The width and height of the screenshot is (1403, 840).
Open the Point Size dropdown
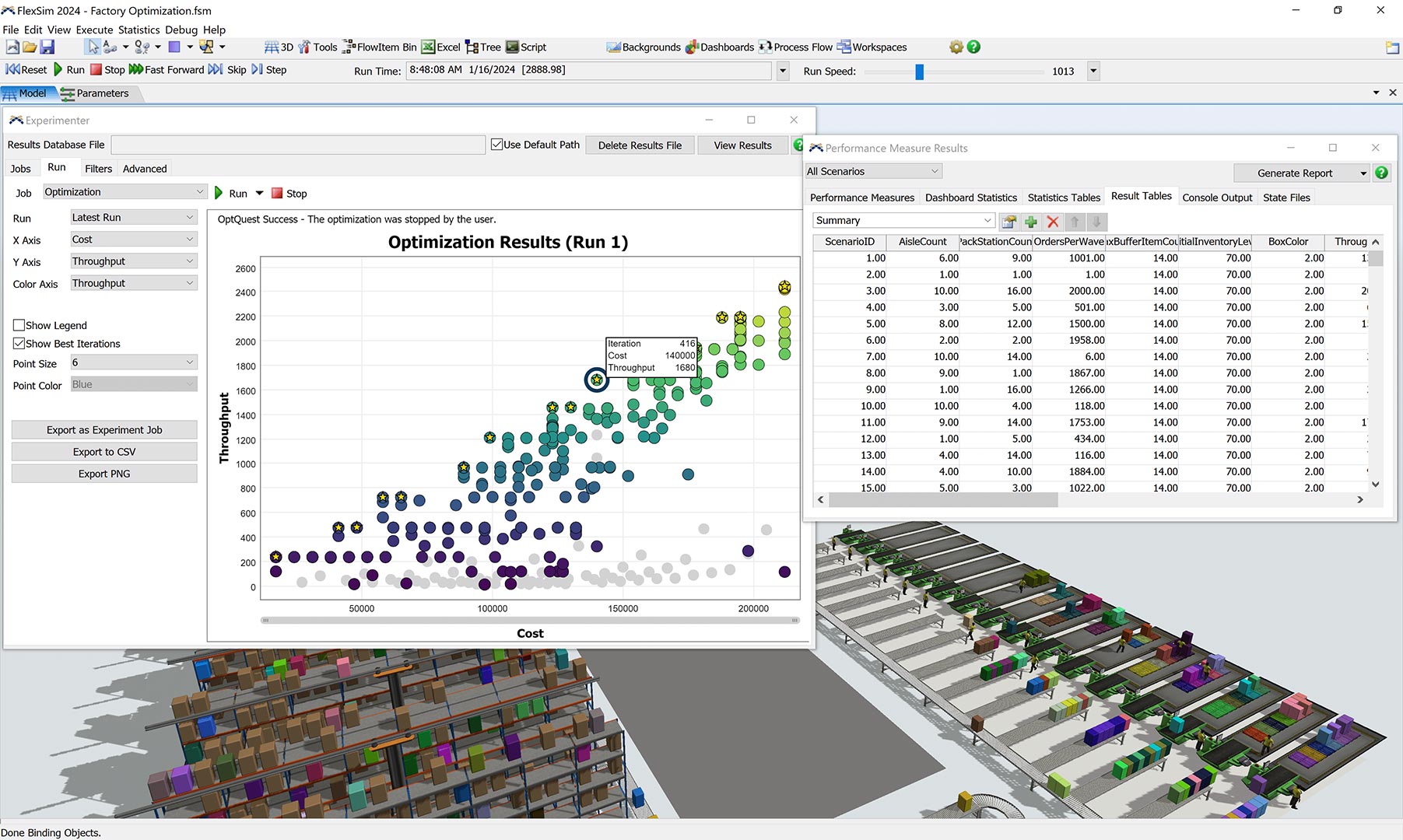click(x=133, y=362)
